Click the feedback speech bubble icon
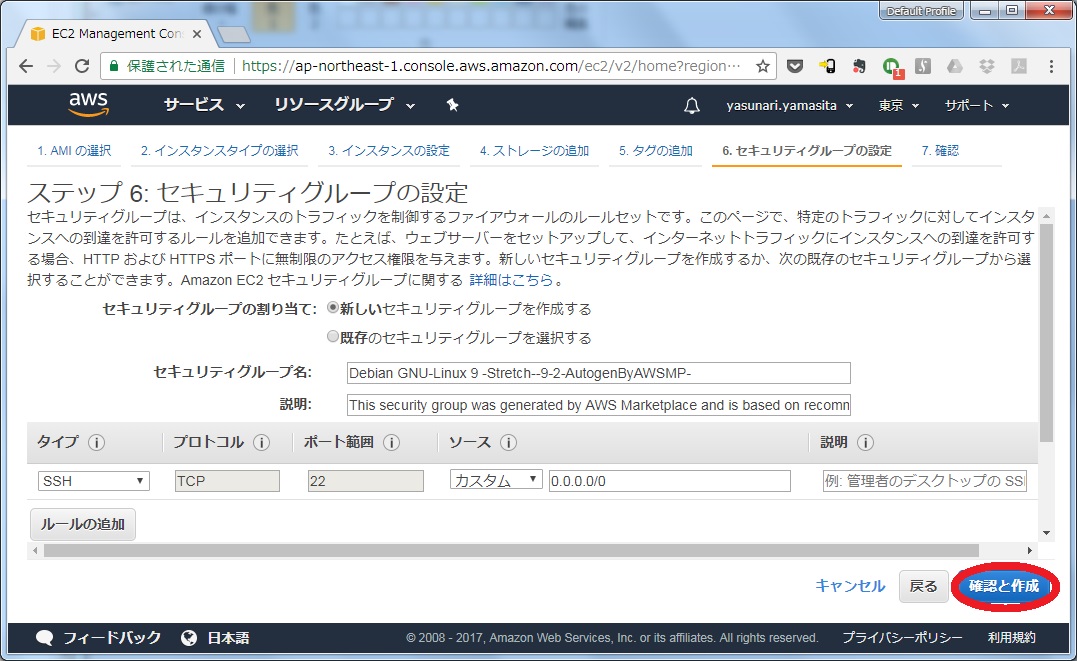This screenshot has width=1077, height=661. (45, 638)
